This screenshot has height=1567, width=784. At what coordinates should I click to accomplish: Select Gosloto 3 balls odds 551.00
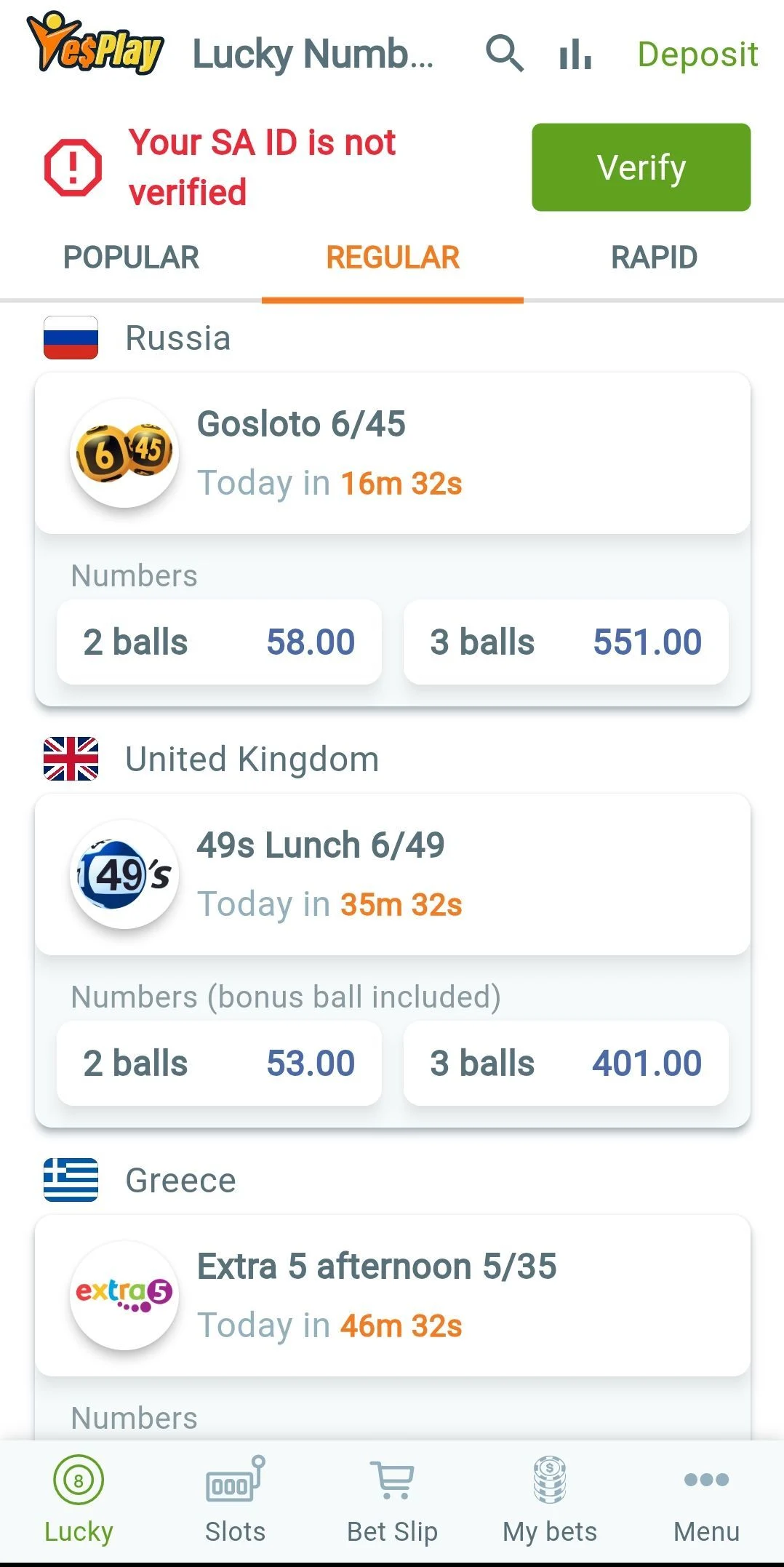[x=566, y=642]
